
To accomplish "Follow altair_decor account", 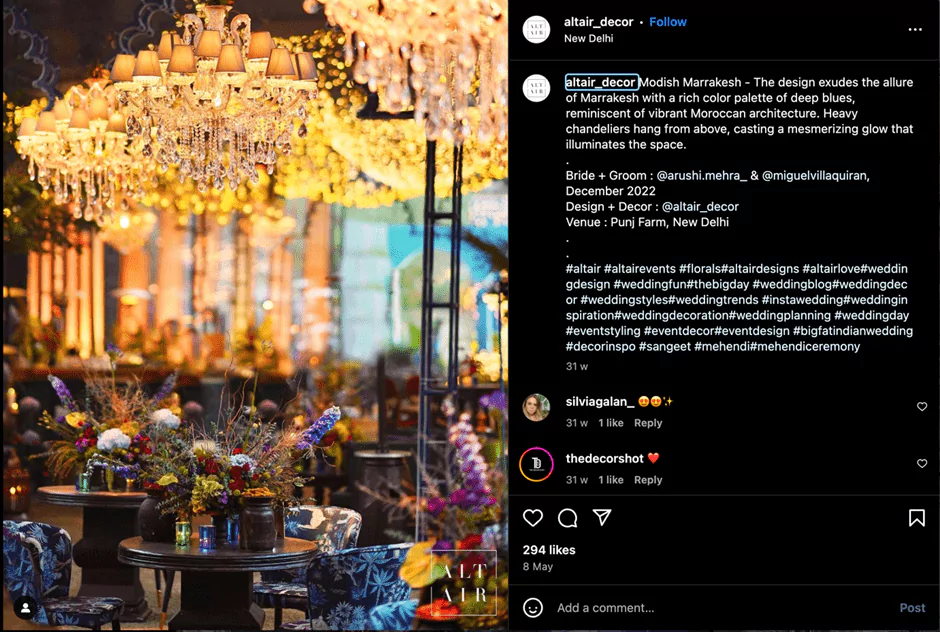I will [x=668, y=22].
